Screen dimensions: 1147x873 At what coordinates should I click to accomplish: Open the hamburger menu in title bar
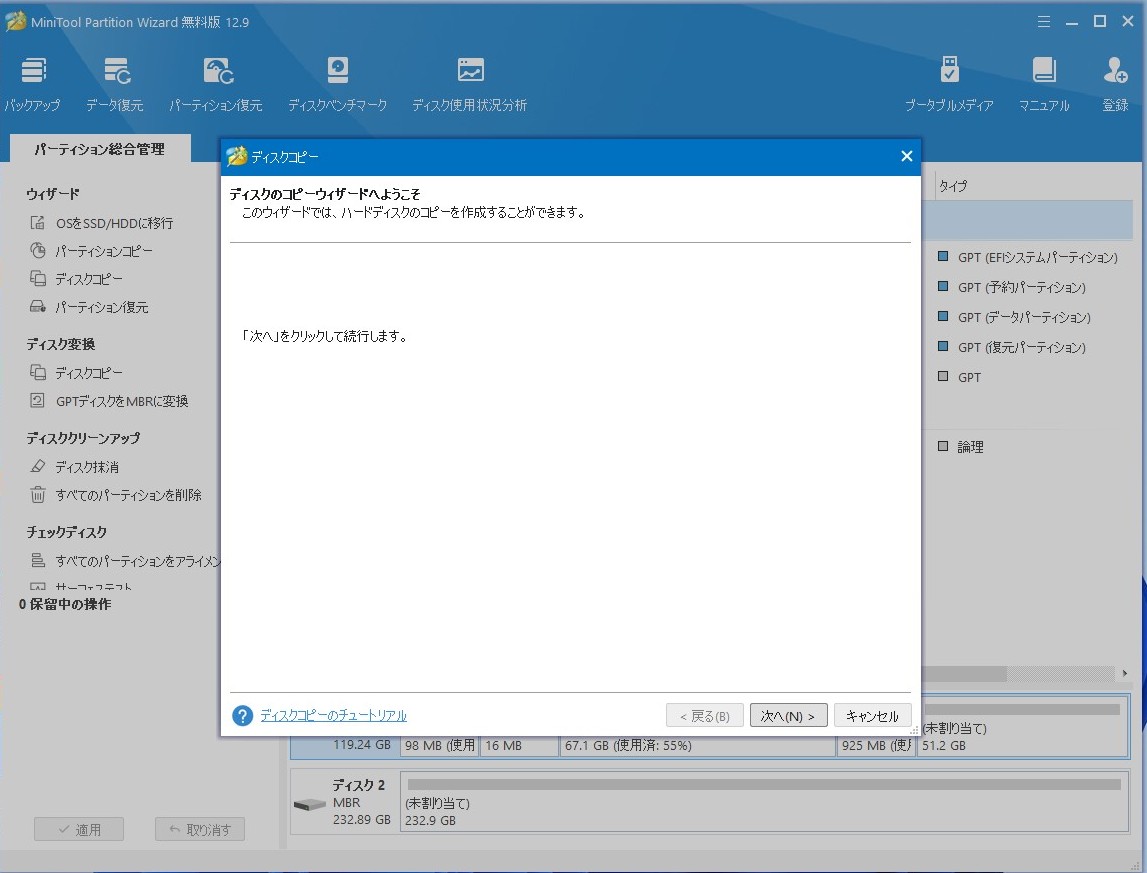[x=1044, y=21]
